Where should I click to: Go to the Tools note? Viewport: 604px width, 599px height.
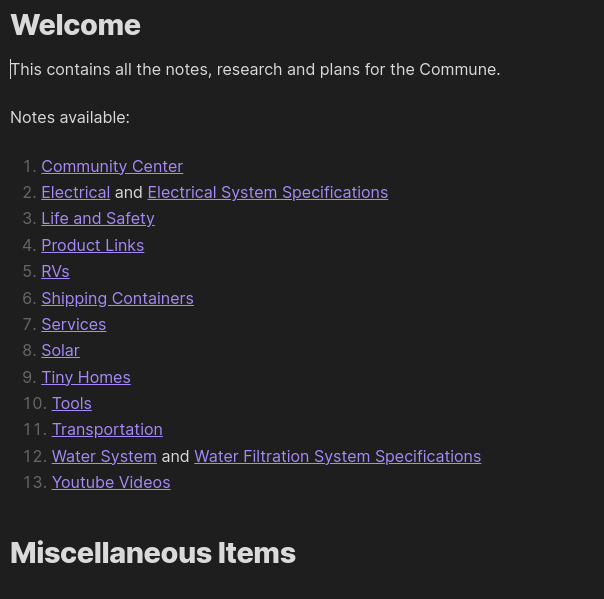71,403
